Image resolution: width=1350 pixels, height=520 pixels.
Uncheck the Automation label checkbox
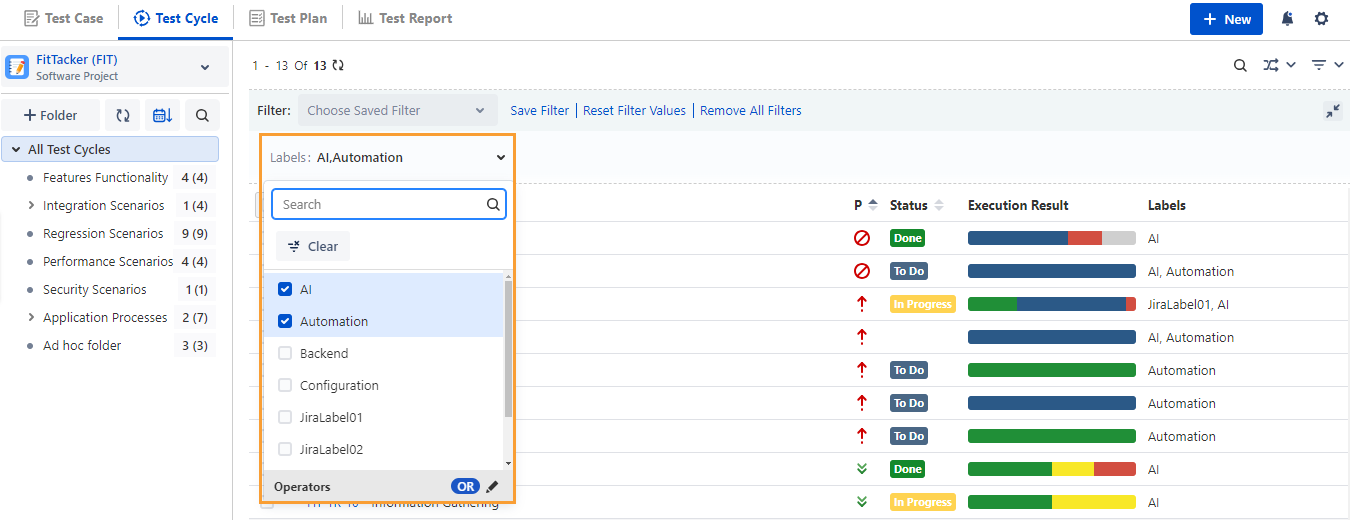(x=285, y=321)
